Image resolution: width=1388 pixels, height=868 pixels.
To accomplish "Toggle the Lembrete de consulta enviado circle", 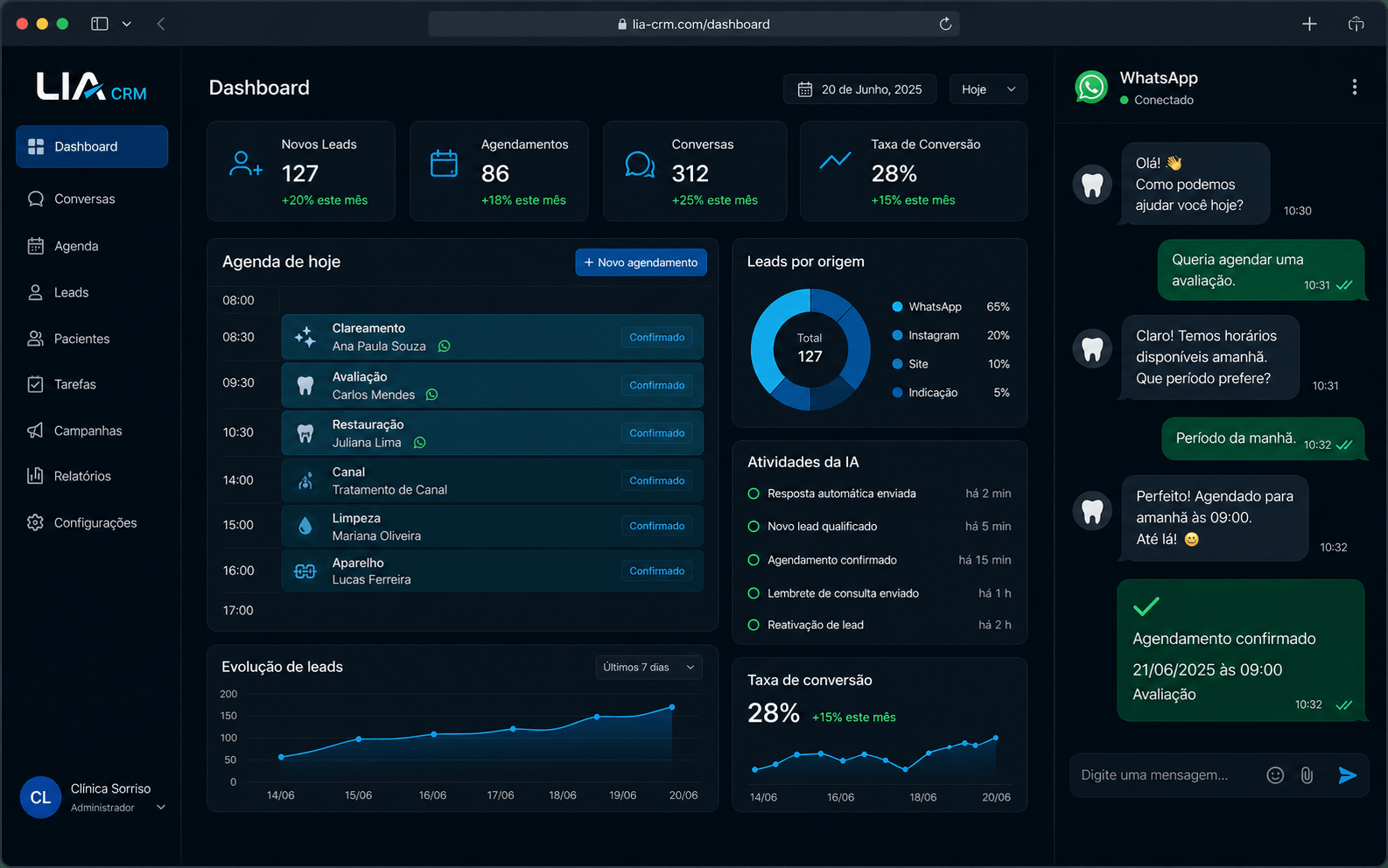I will pyautogui.click(x=754, y=593).
